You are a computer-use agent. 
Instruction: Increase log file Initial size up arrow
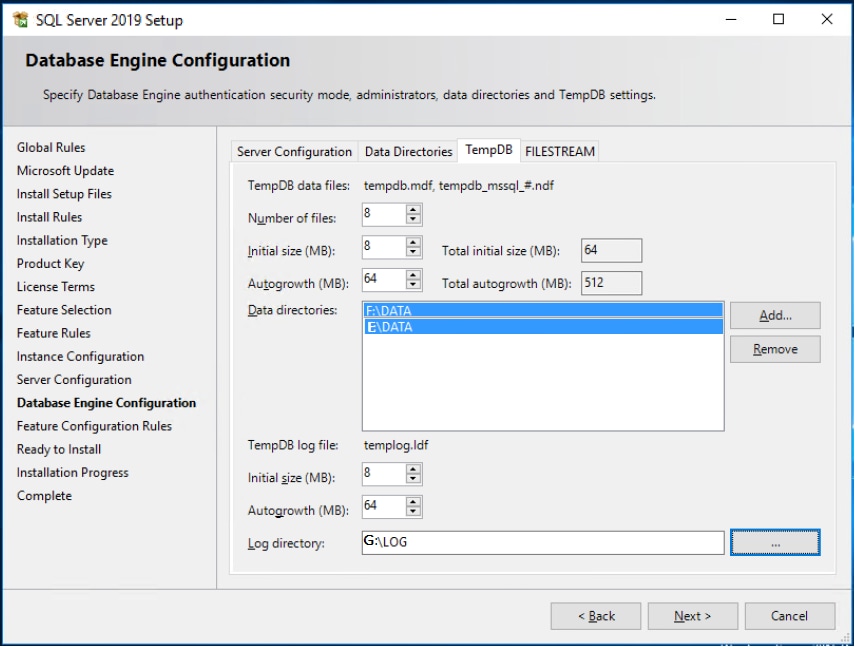[414, 469]
